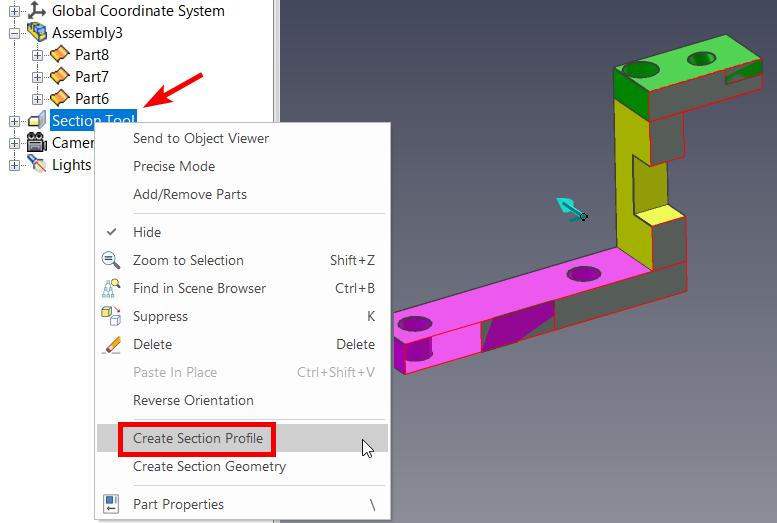The image size is (777, 523).
Task: Open Add/Remove Parts
Action: 190,194
